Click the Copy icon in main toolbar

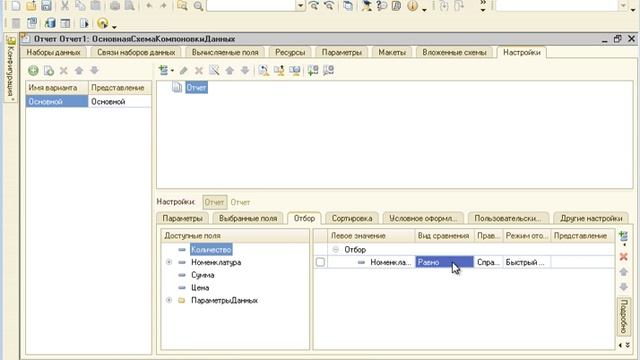[80, 5]
